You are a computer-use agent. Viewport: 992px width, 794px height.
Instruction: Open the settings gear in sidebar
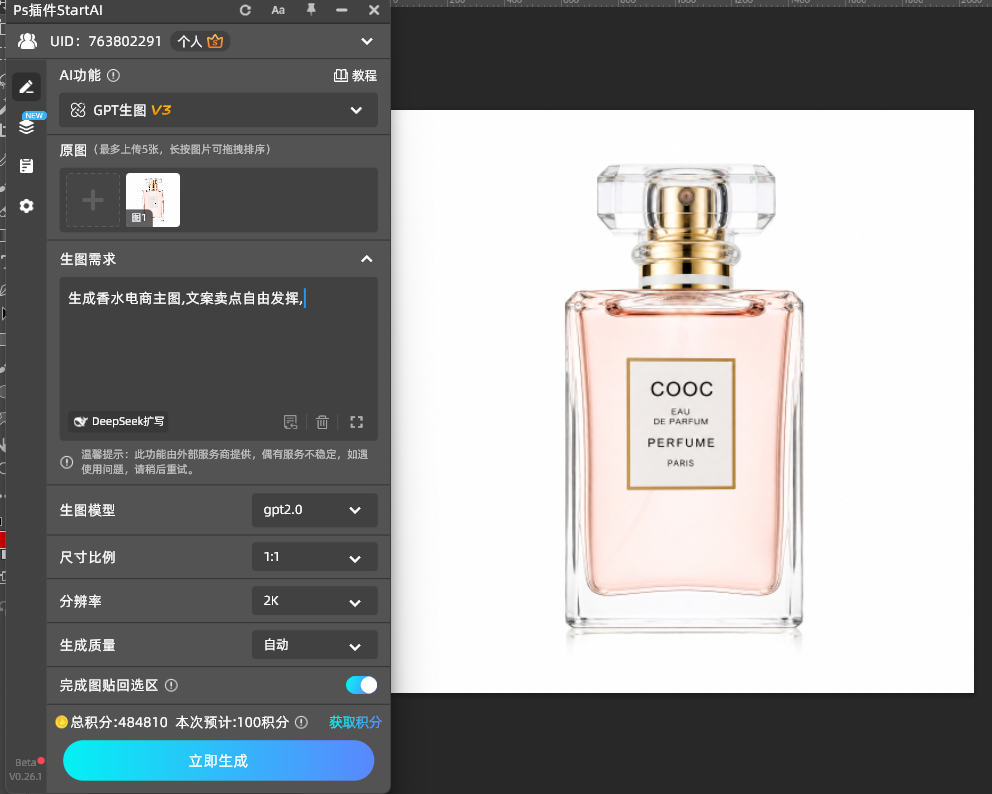pyautogui.click(x=27, y=206)
